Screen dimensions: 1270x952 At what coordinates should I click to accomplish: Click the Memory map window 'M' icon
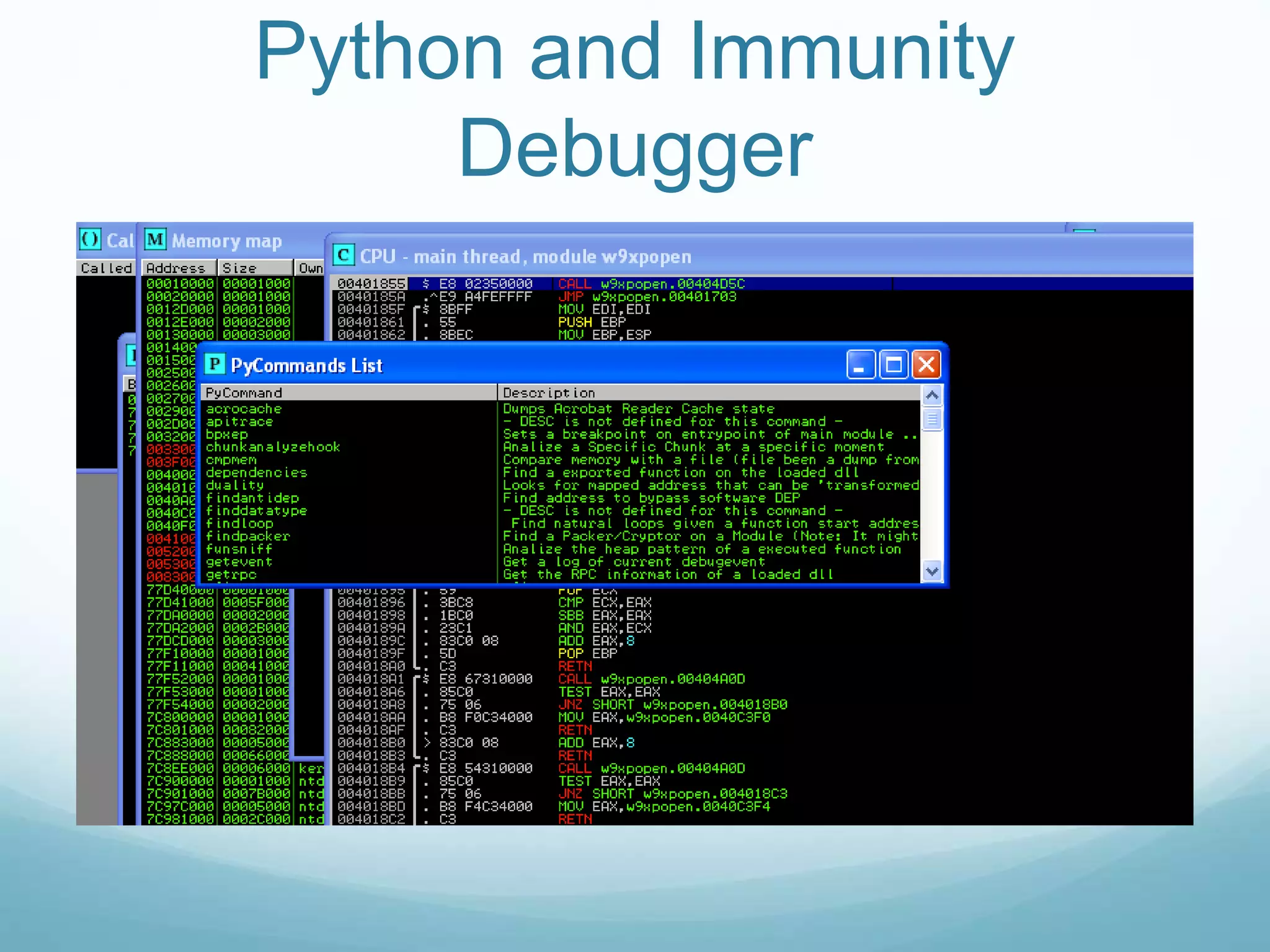coord(155,239)
